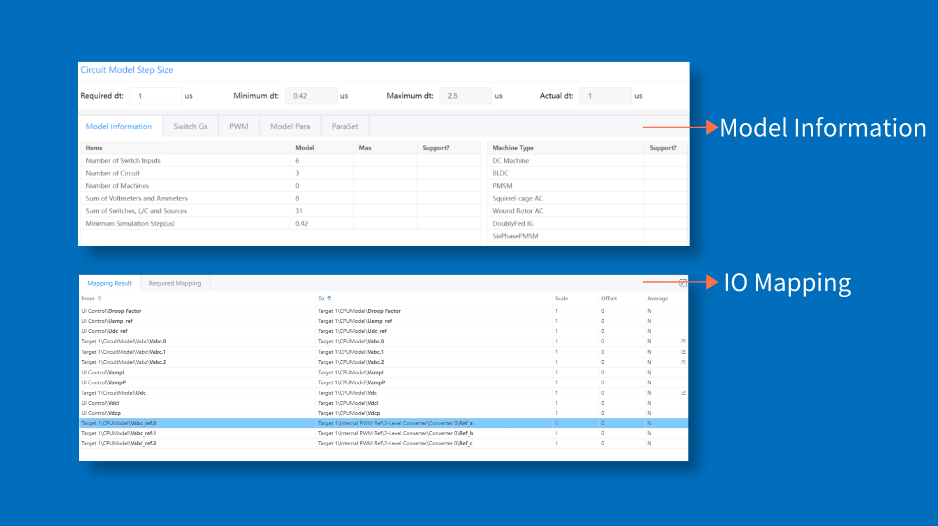
Task: Click the Circuit Model Step Size heading
Action: [127, 70]
